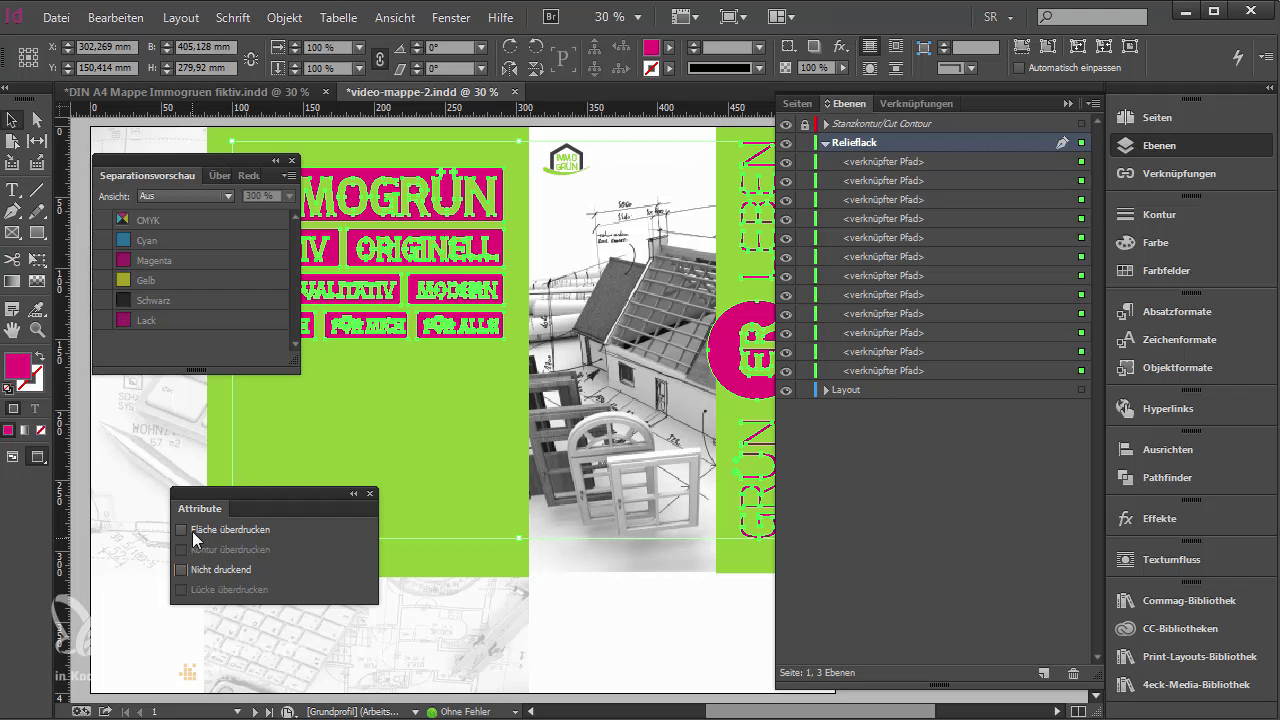Click the fill color swatch in toolbox
Screen dimensions: 1280x720
pos(17,366)
